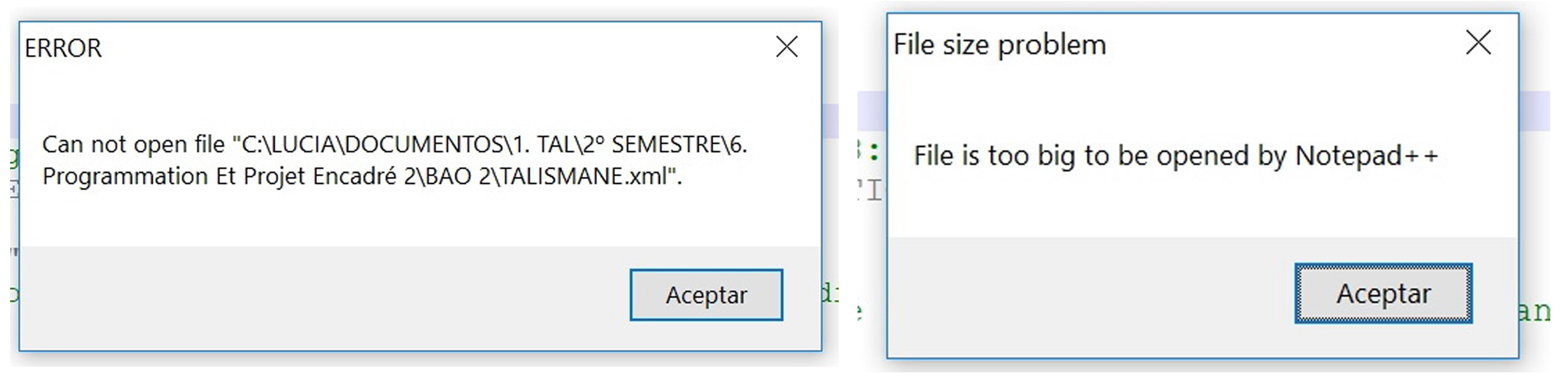Confirm the File size problem dialog with Aceptar
Image resolution: width=1568 pixels, height=385 pixels.
click(x=1383, y=294)
